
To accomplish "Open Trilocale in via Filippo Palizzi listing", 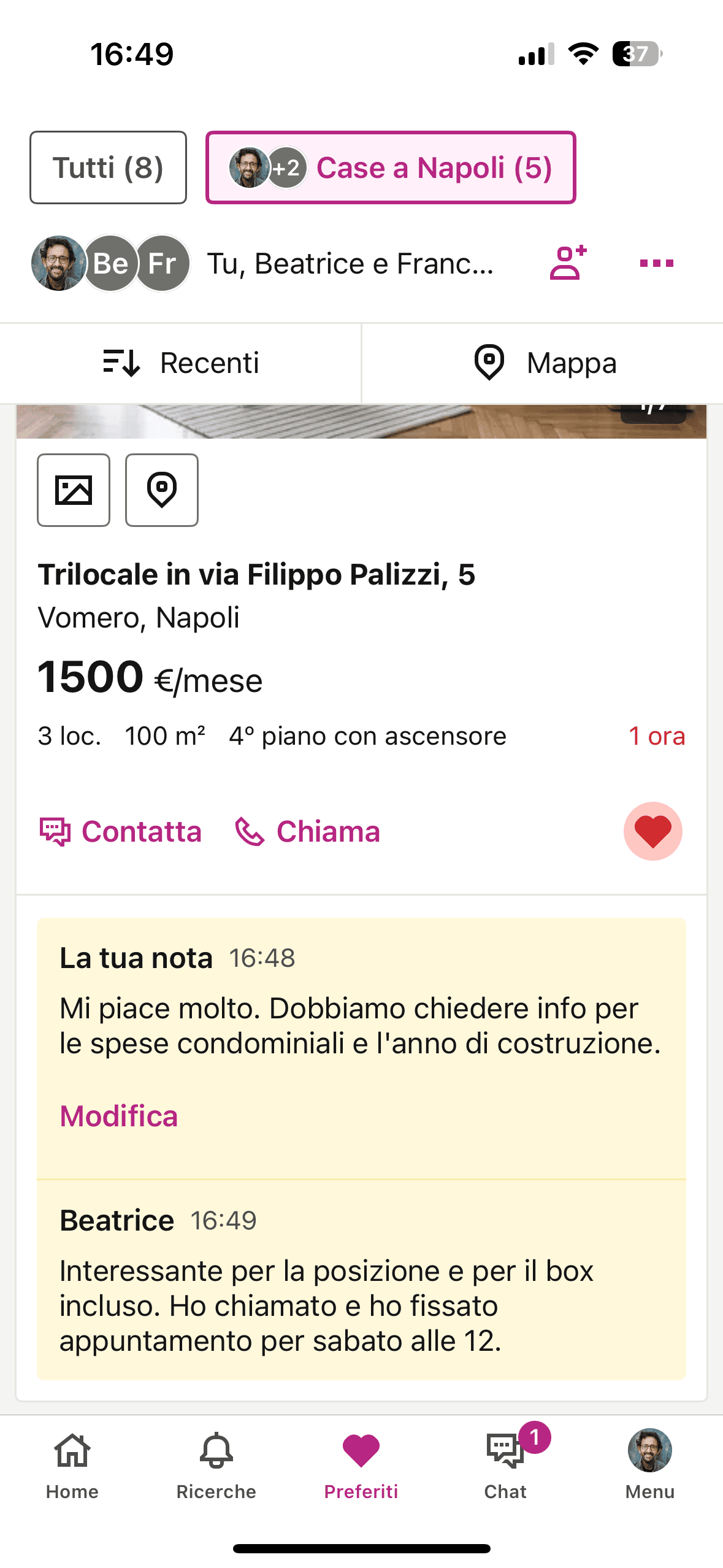I will coord(256,575).
